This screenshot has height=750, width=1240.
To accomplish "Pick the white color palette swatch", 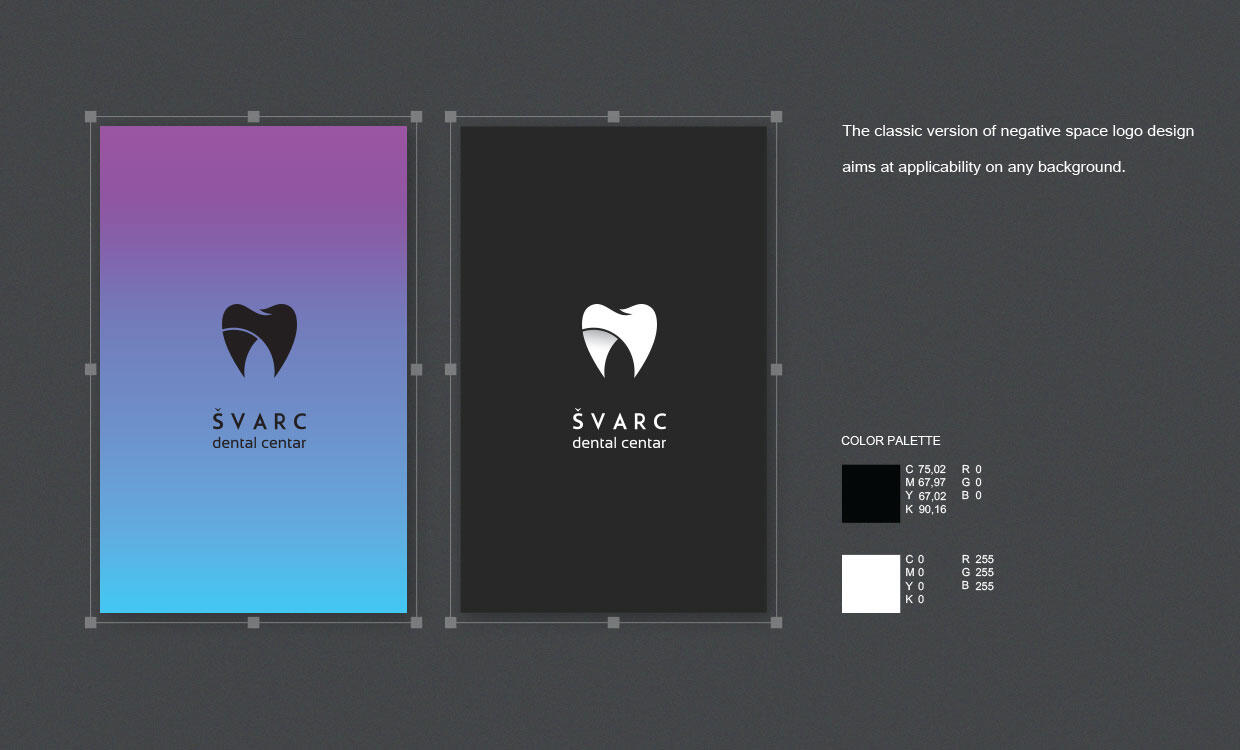I will coord(870,584).
